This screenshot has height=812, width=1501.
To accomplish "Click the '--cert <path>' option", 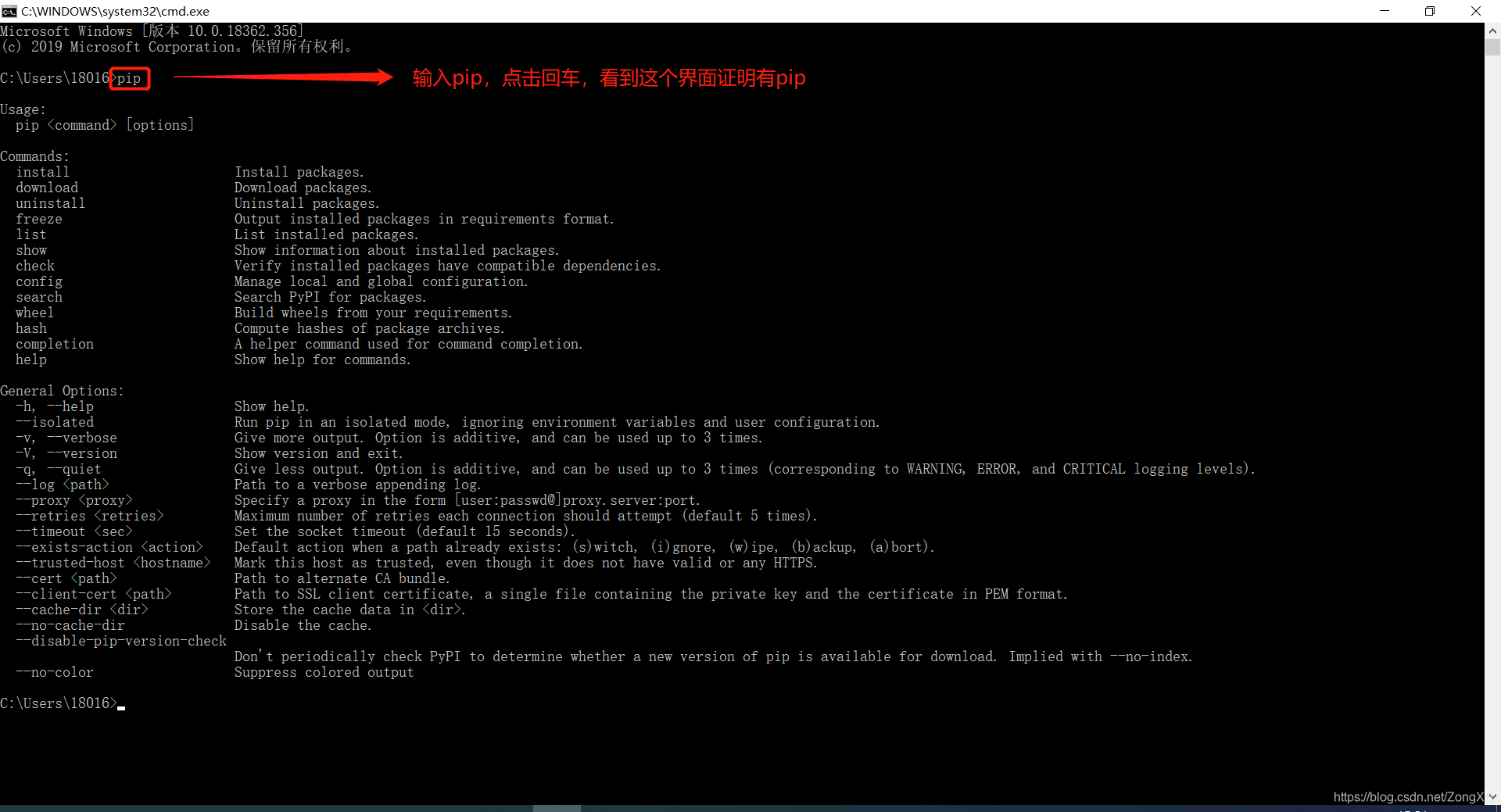I will coord(66,578).
